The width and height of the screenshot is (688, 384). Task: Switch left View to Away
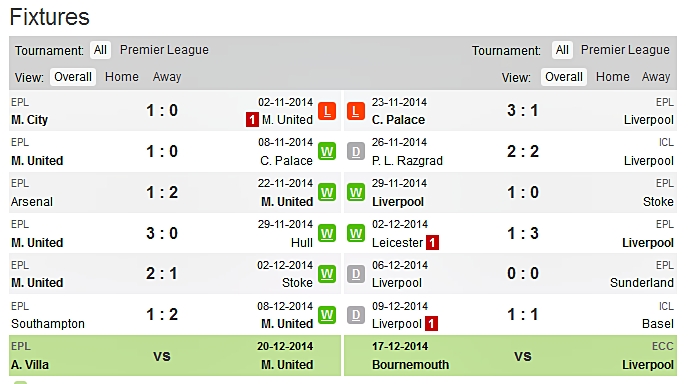167,77
